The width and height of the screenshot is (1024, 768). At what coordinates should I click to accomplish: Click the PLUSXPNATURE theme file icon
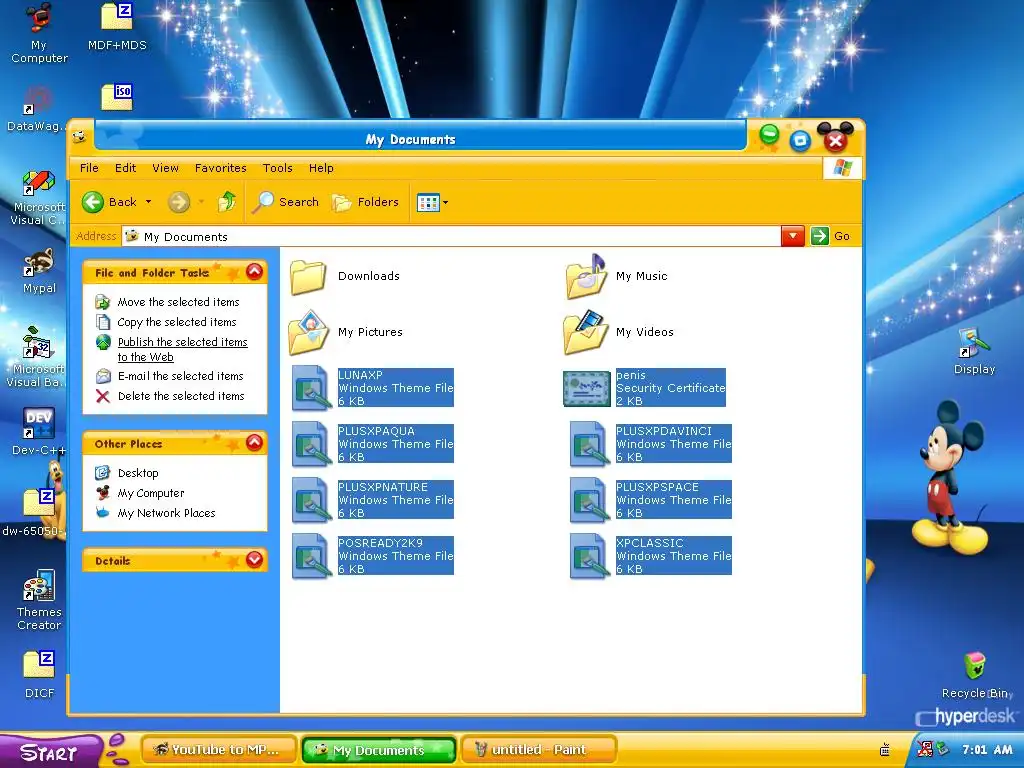click(311, 500)
